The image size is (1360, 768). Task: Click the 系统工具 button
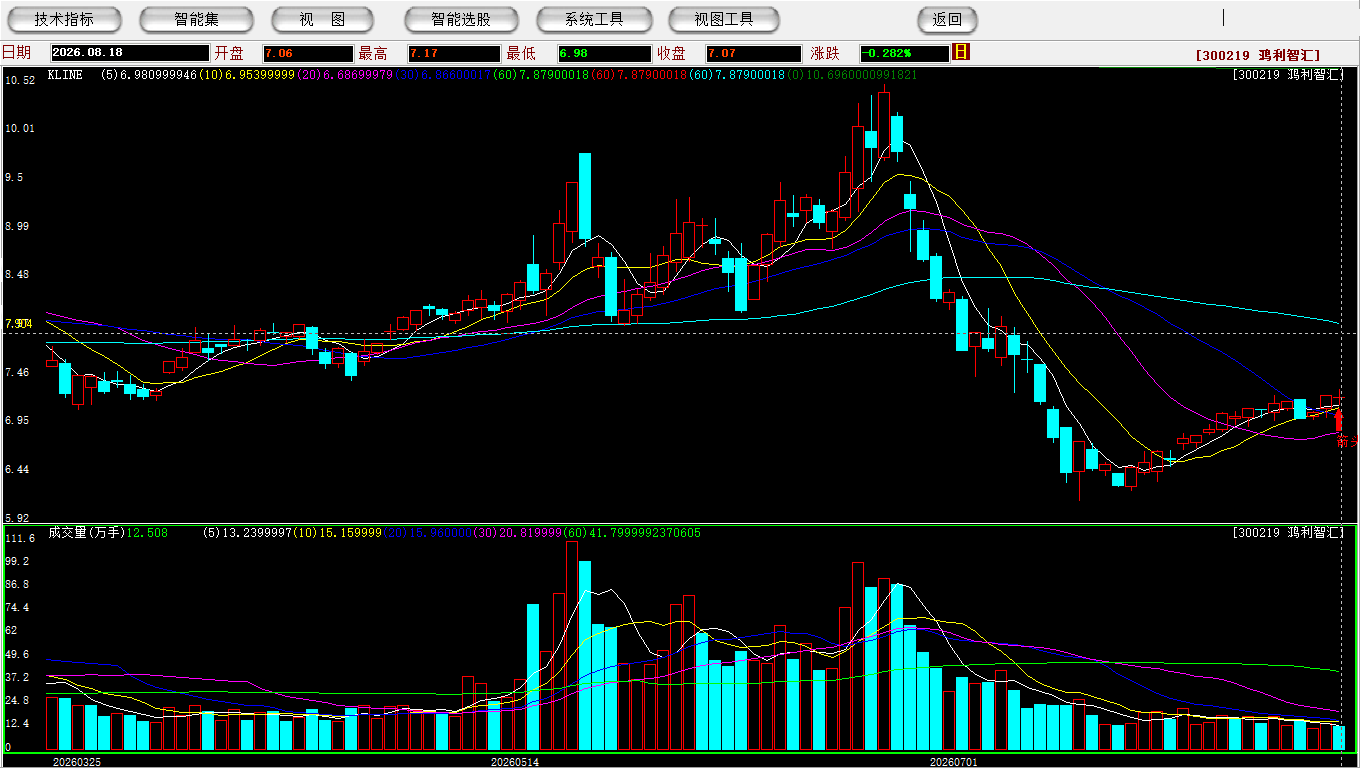[x=594, y=19]
